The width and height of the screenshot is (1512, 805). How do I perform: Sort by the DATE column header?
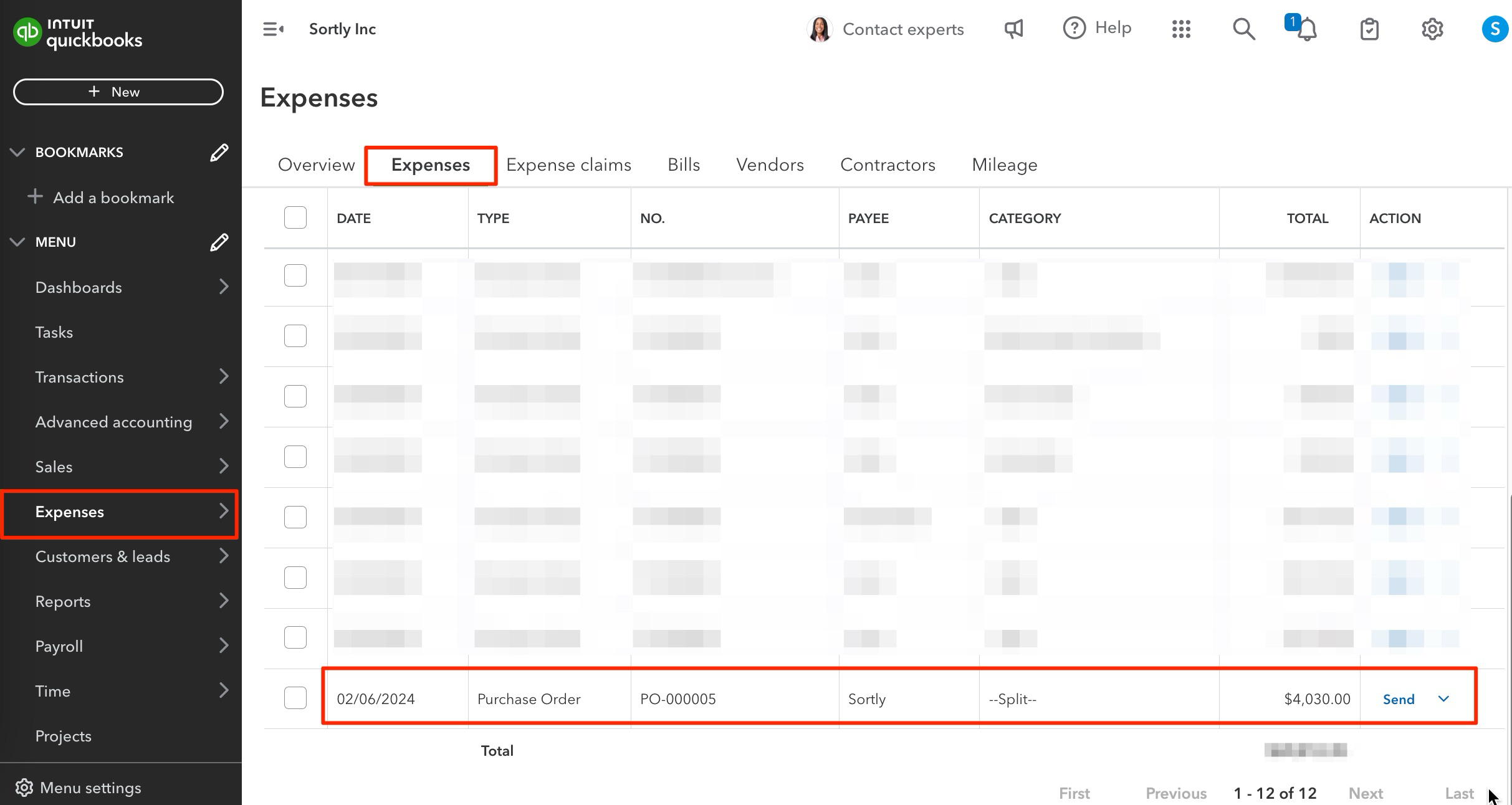pyautogui.click(x=353, y=218)
